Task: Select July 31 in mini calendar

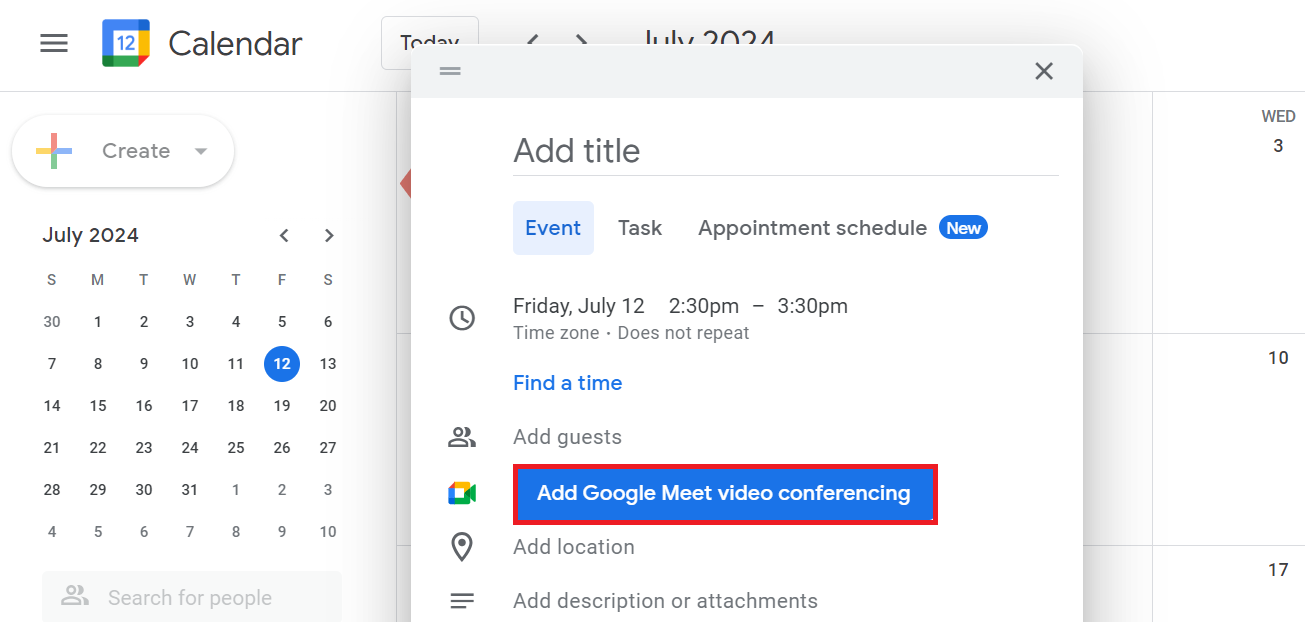Action: tap(190, 490)
